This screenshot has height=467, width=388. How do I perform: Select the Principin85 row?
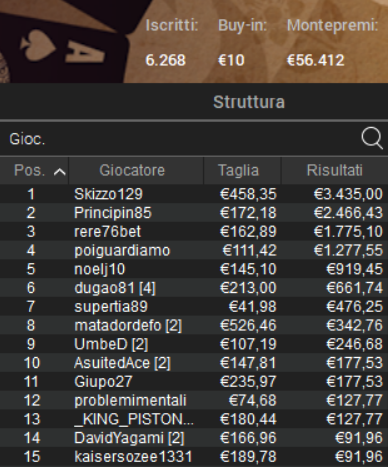click(194, 213)
